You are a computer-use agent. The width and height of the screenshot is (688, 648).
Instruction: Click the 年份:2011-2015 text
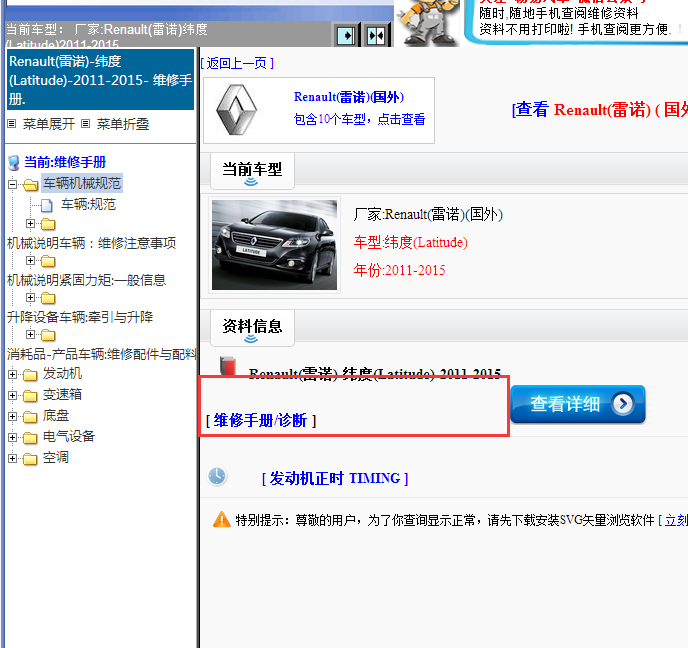pos(399,270)
